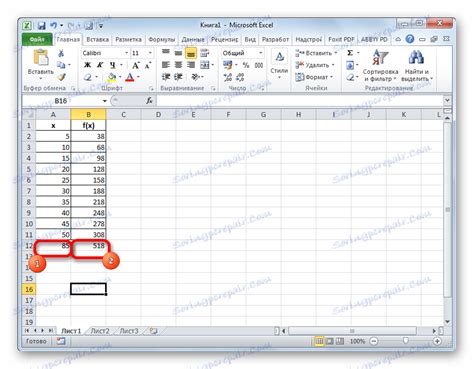Toggle Underline (Ч) formatting
Image resolution: width=474 pixels, height=369 pixels.
pos(113,65)
